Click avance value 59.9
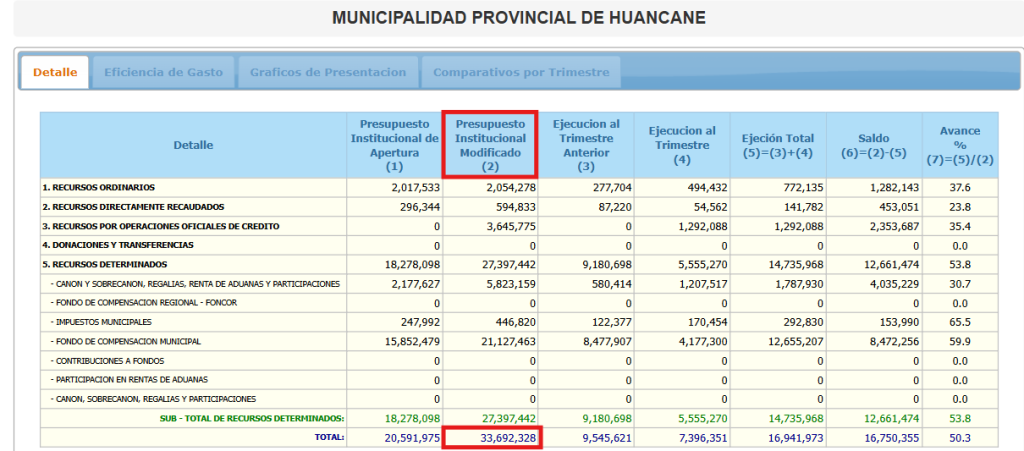 coord(960,342)
